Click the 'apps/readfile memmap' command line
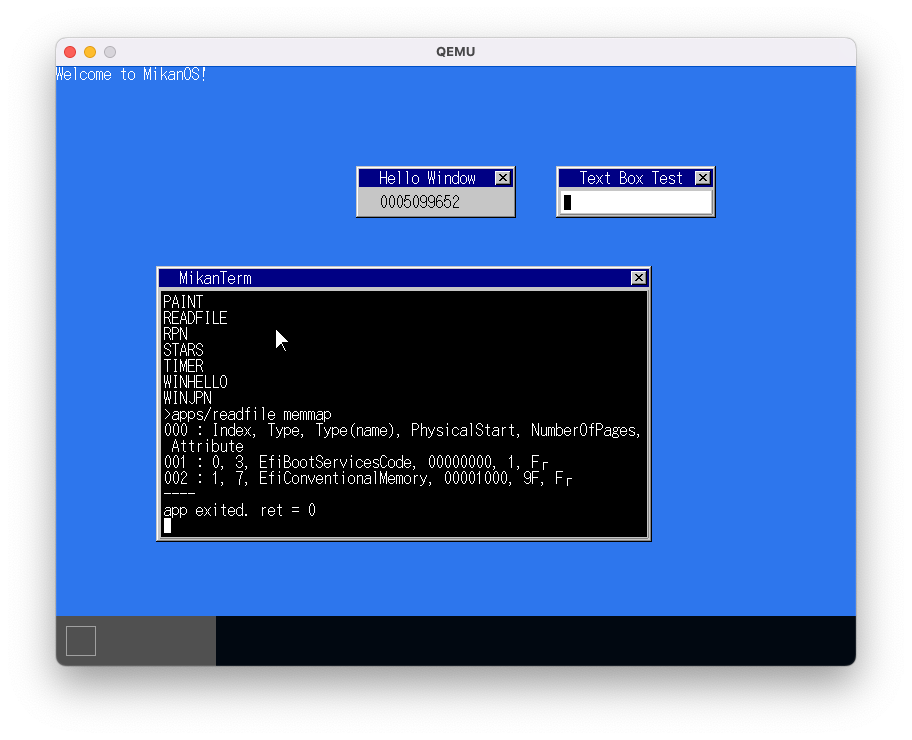 click(248, 414)
